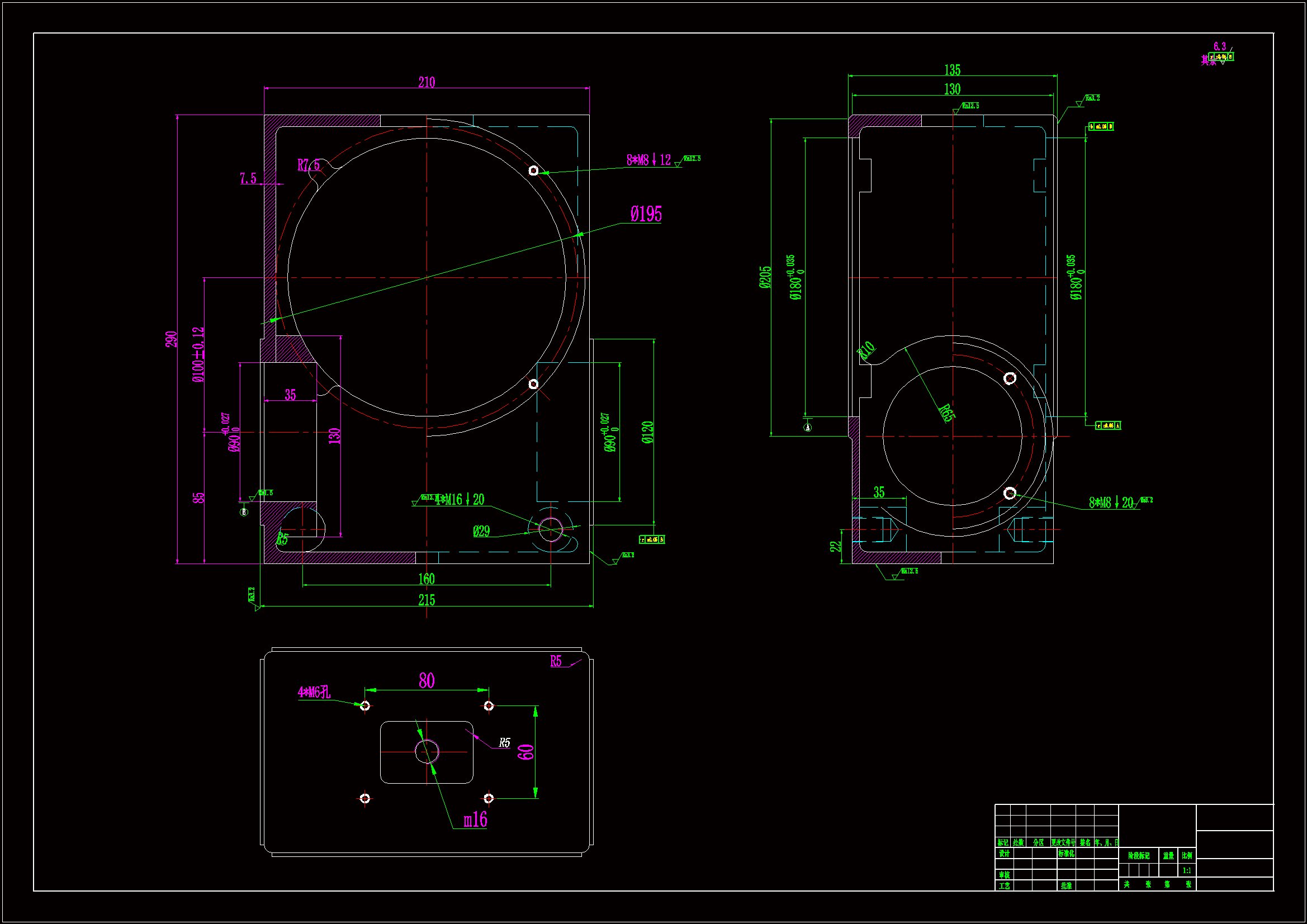
Task: Click the 160 hole spacing dimension
Action: (427, 579)
